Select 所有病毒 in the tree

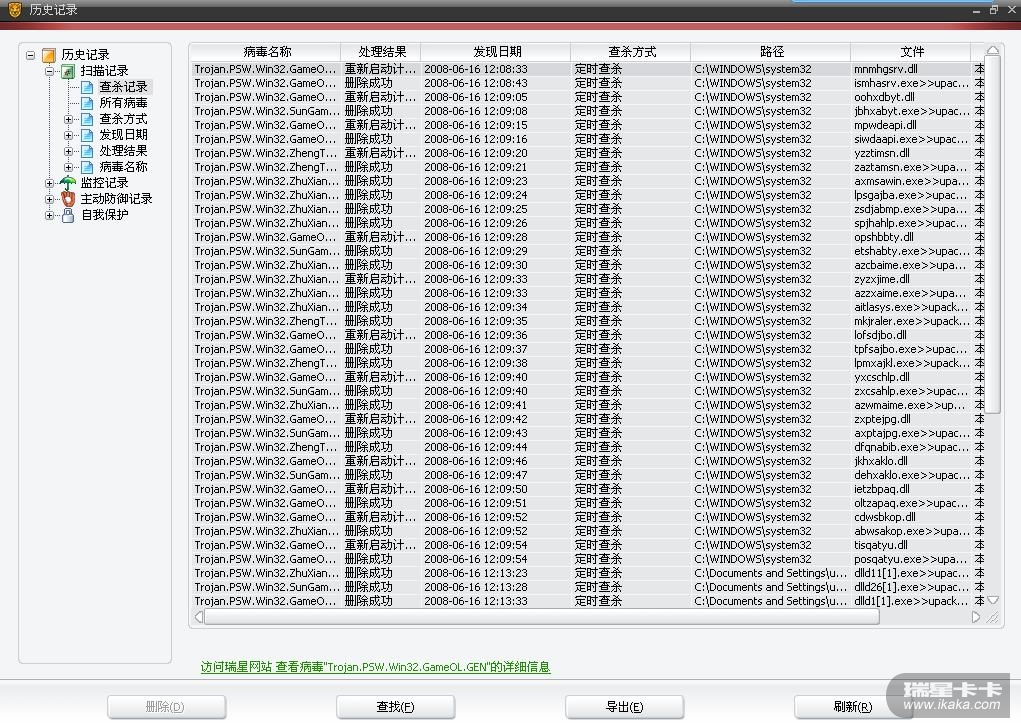pos(123,103)
